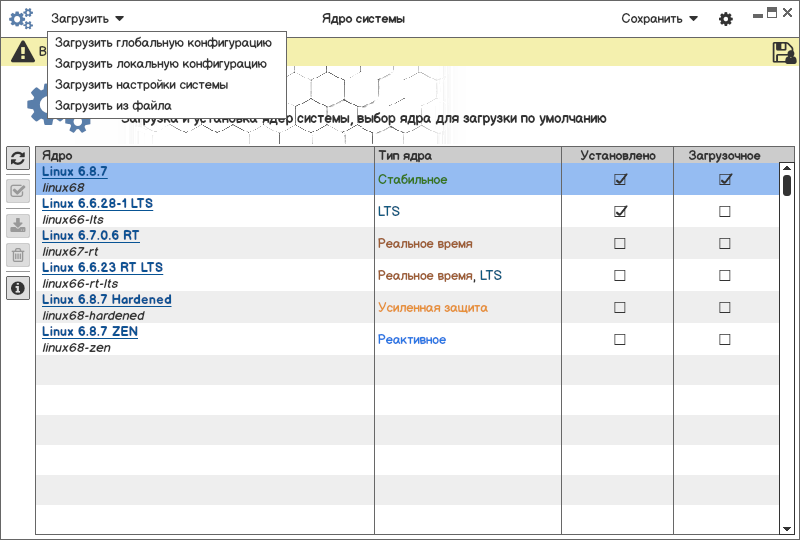Choose Загрузить глобальную конфигурацию
800x540 pixels.
(163, 43)
